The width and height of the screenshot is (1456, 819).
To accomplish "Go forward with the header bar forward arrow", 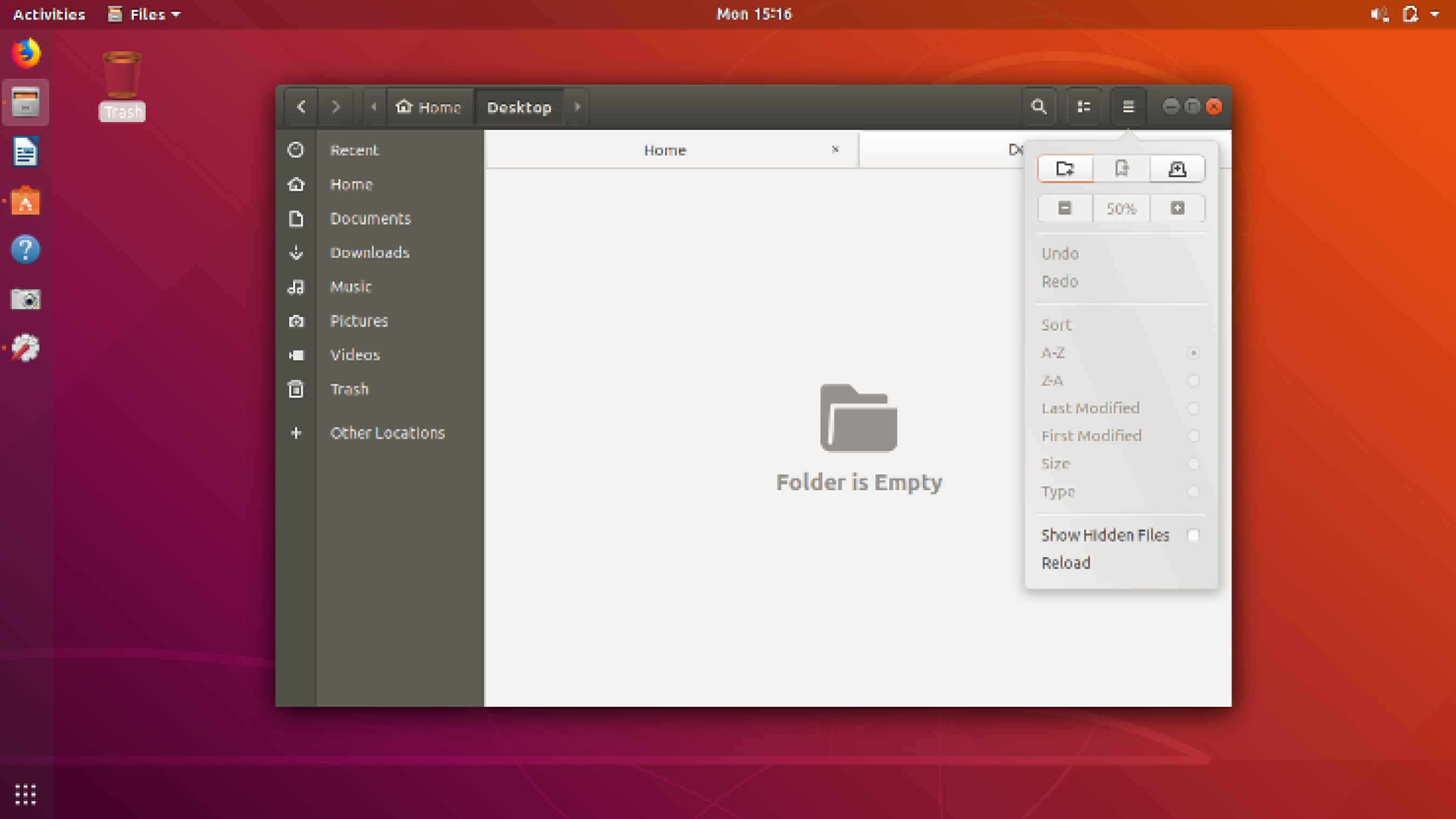I will [x=336, y=107].
